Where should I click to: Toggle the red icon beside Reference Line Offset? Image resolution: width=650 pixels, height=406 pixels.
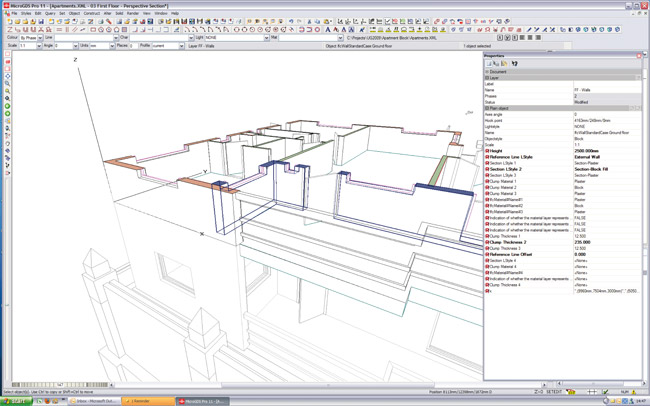[487, 254]
